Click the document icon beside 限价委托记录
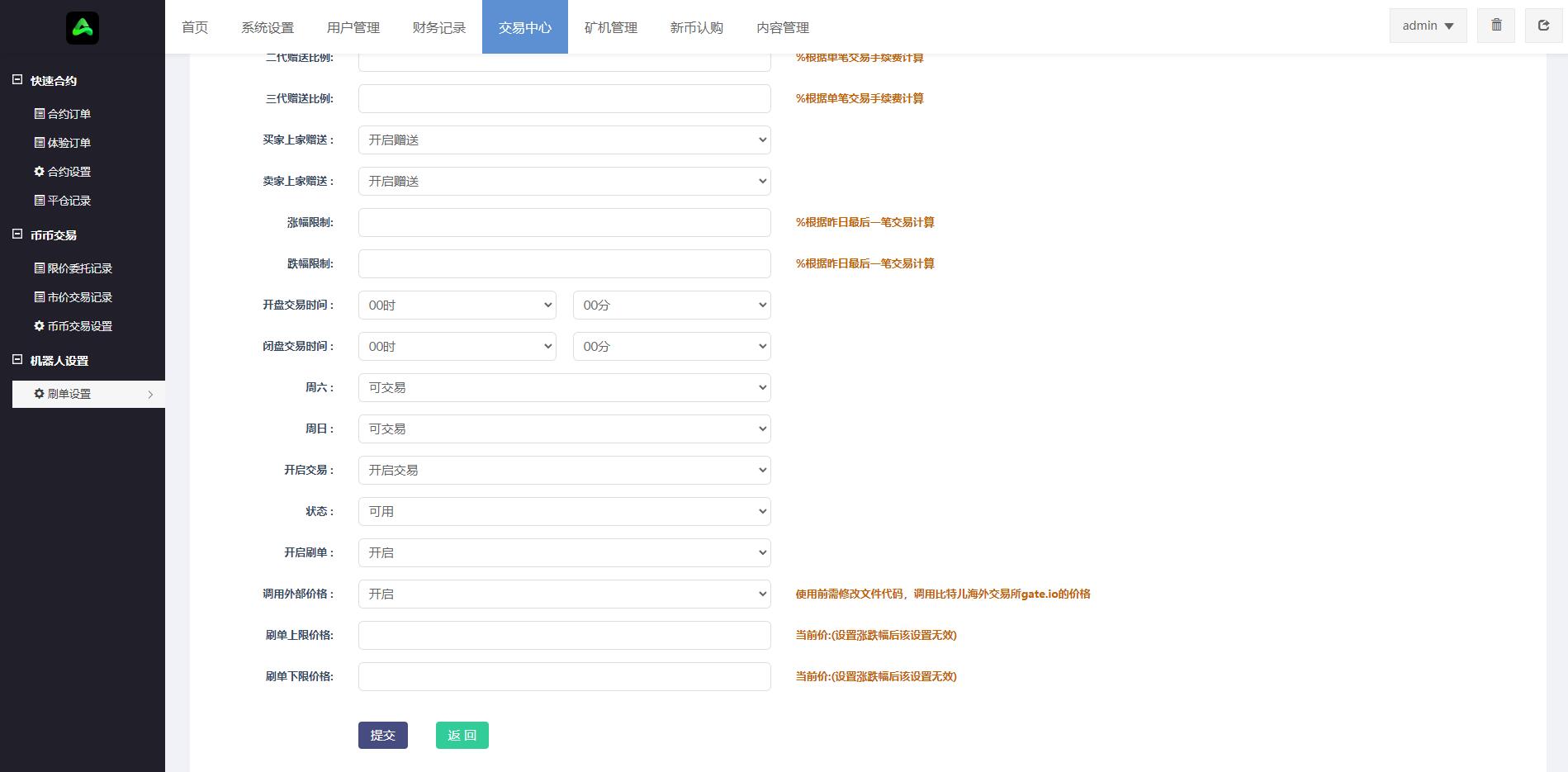 pyautogui.click(x=39, y=268)
